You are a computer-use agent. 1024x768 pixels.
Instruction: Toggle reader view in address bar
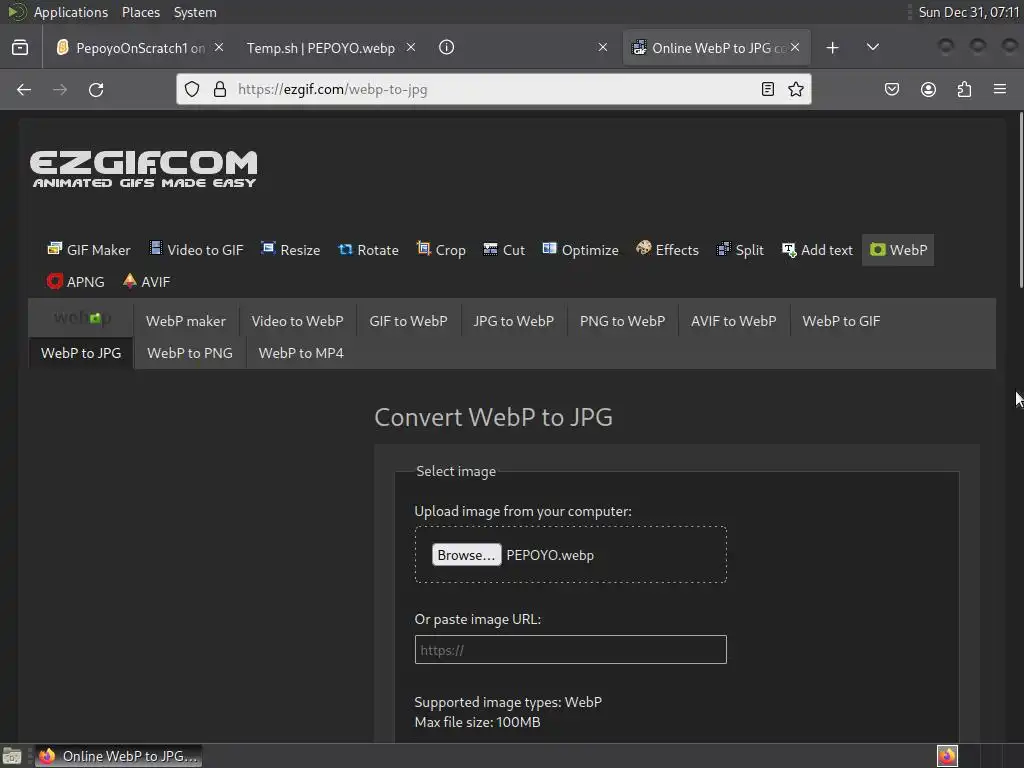[768, 89]
